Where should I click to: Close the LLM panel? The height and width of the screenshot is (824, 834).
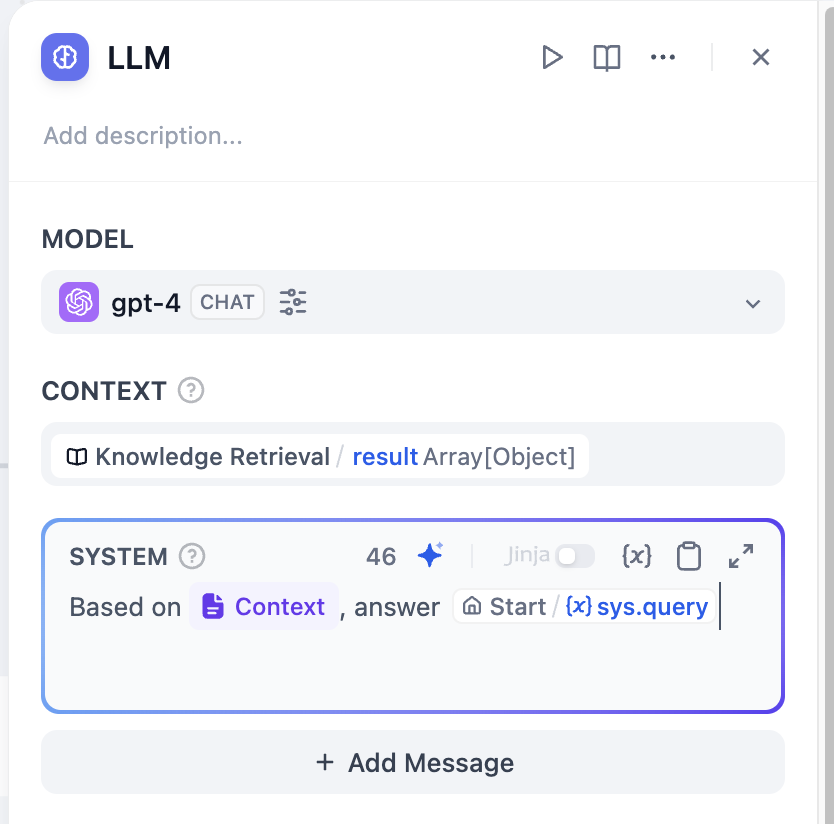coord(761,57)
